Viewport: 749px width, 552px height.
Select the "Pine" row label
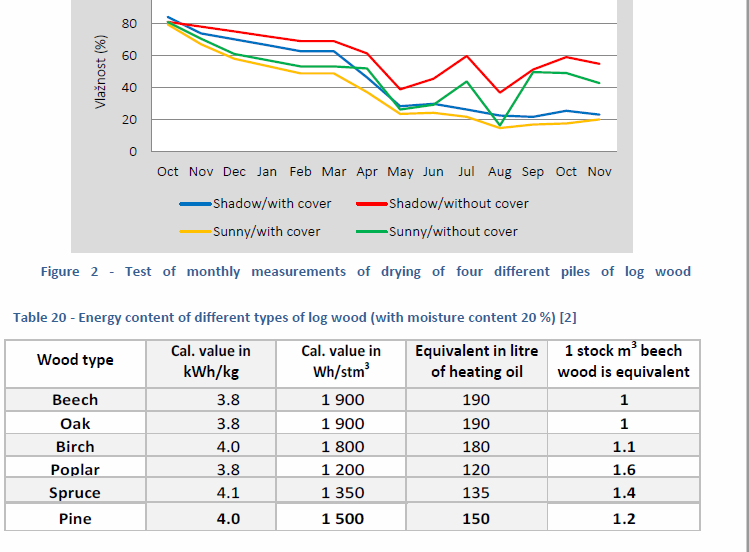point(75,518)
